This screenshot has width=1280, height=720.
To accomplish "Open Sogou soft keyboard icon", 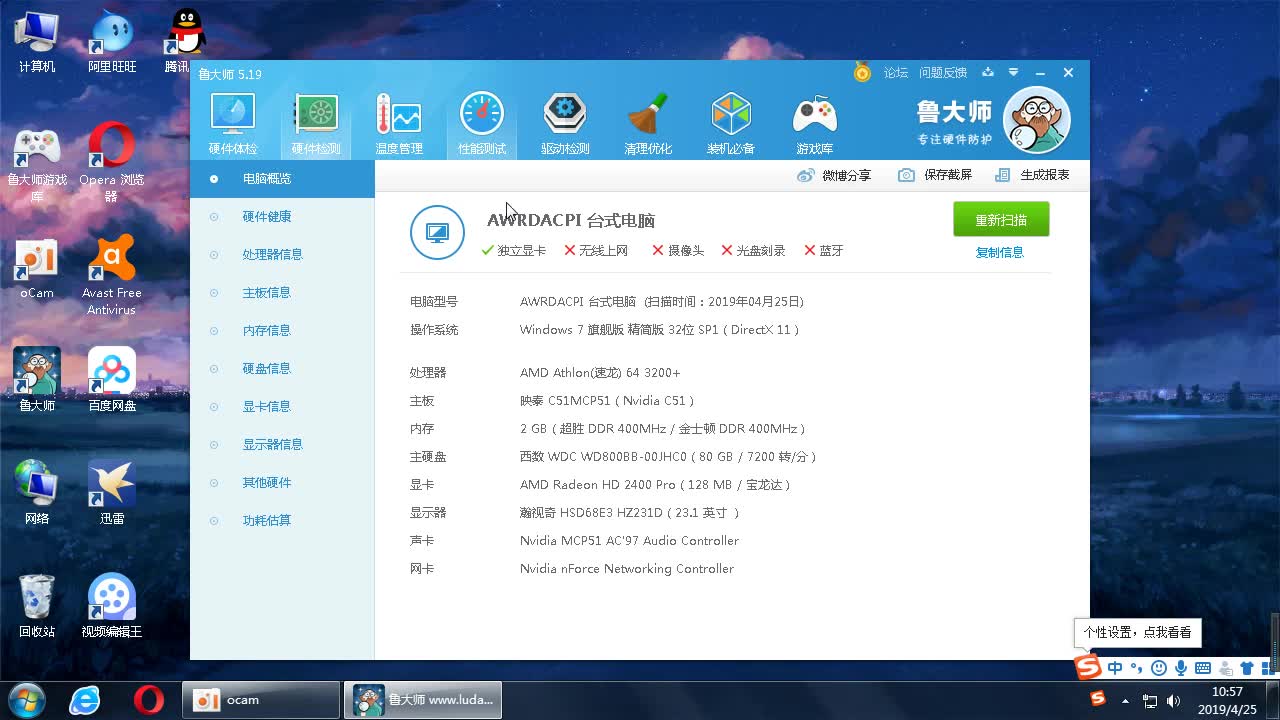I will (x=1203, y=668).
